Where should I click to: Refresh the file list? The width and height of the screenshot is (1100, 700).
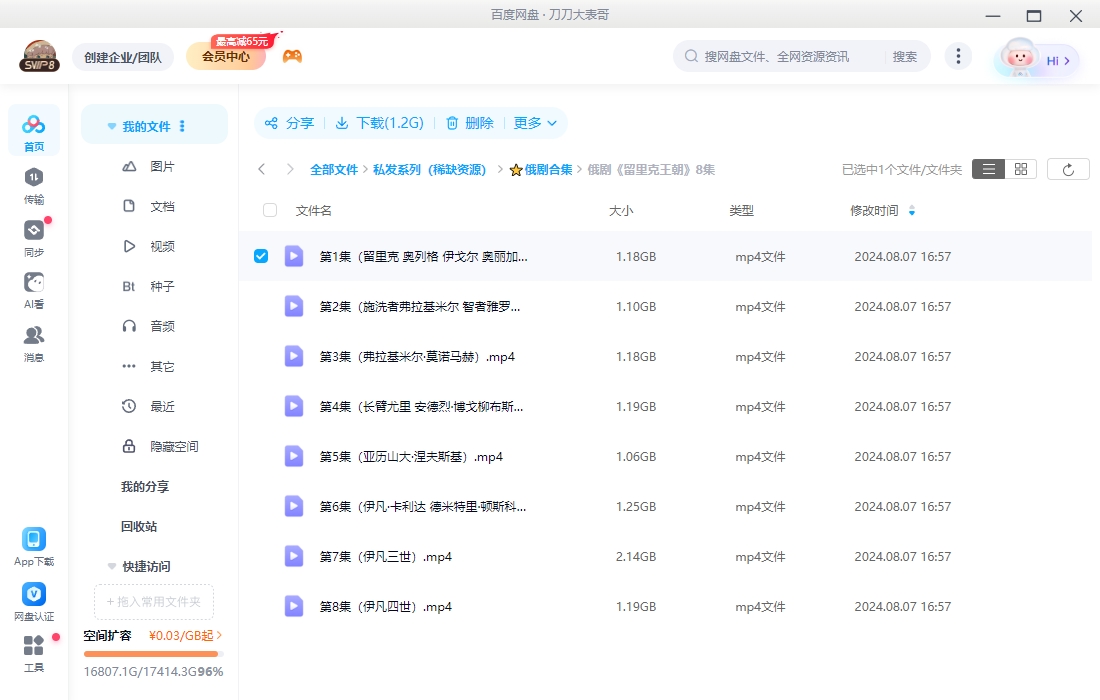[x=1068, y=169]
